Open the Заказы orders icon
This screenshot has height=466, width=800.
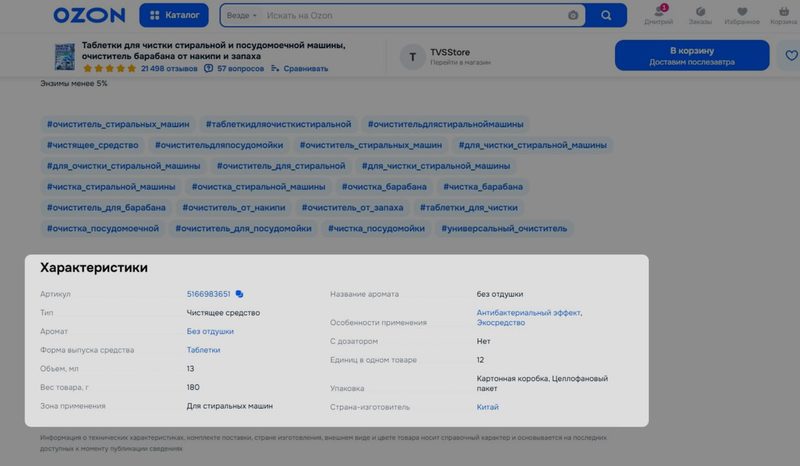pyautogui.click(x=700, y=15)
